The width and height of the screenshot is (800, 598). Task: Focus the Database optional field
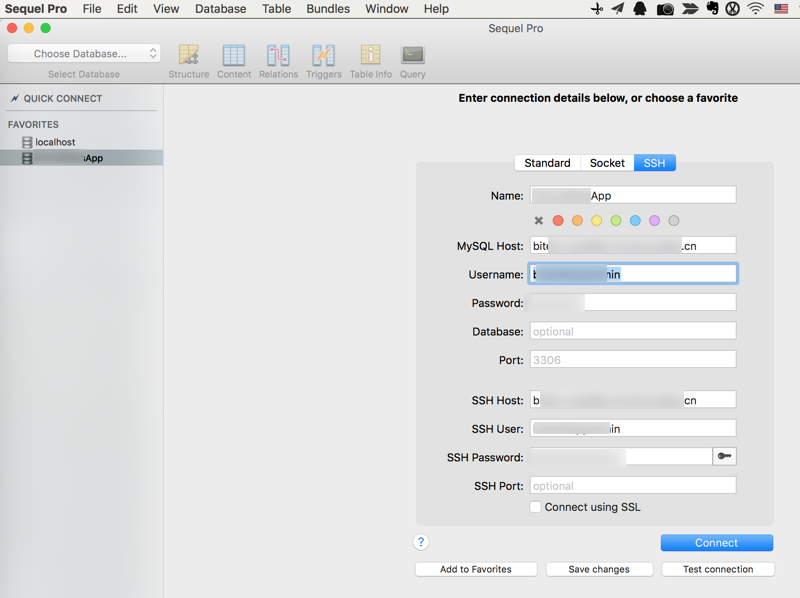click(x=633, y=331)
